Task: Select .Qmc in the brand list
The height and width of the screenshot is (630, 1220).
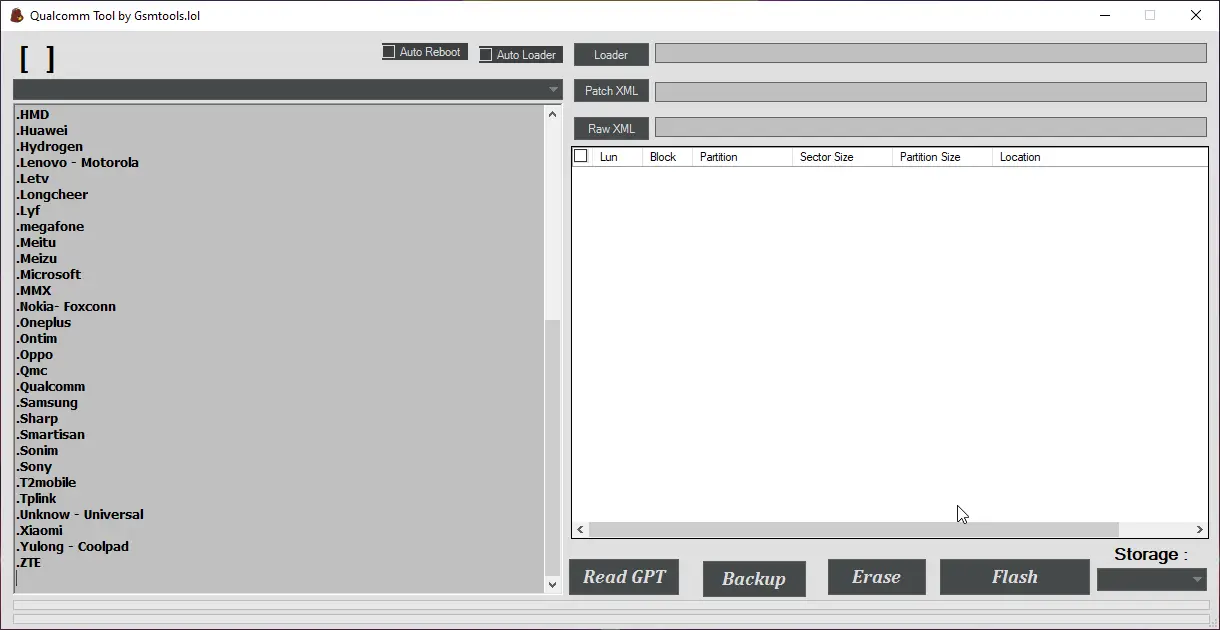Action: (32, 370)
